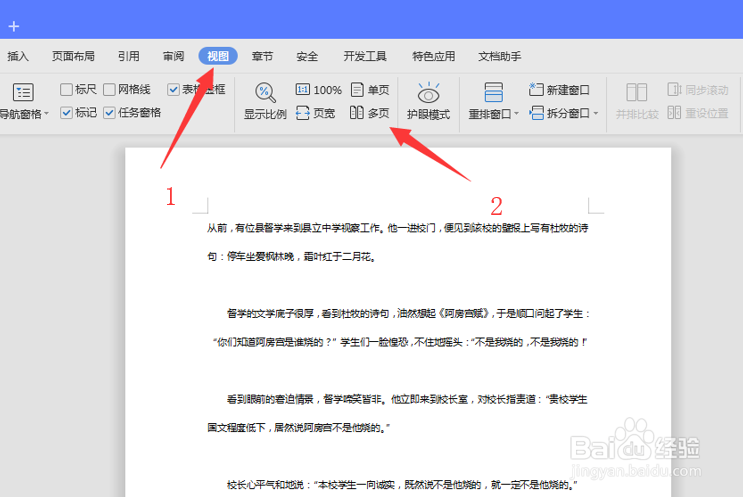Expand the rearrange windows (重排窗口) dropdown arrow

516,114
